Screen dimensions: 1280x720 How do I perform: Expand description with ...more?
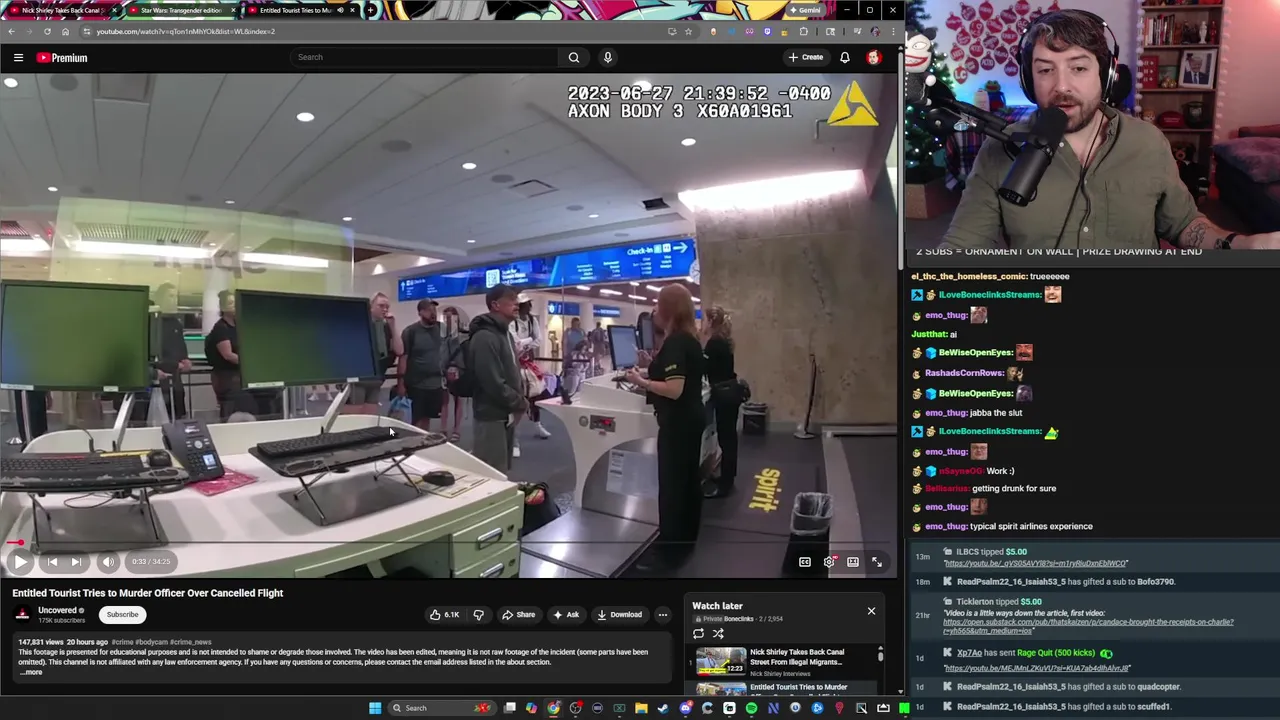point(31,672)
